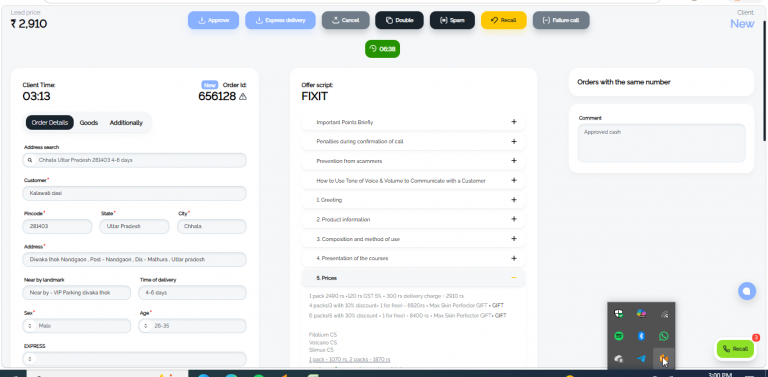Image resolution: width=768 pixels, height=377 pixels.
Task: Open Windows Security from the tray popup
Action: [619, 314]
